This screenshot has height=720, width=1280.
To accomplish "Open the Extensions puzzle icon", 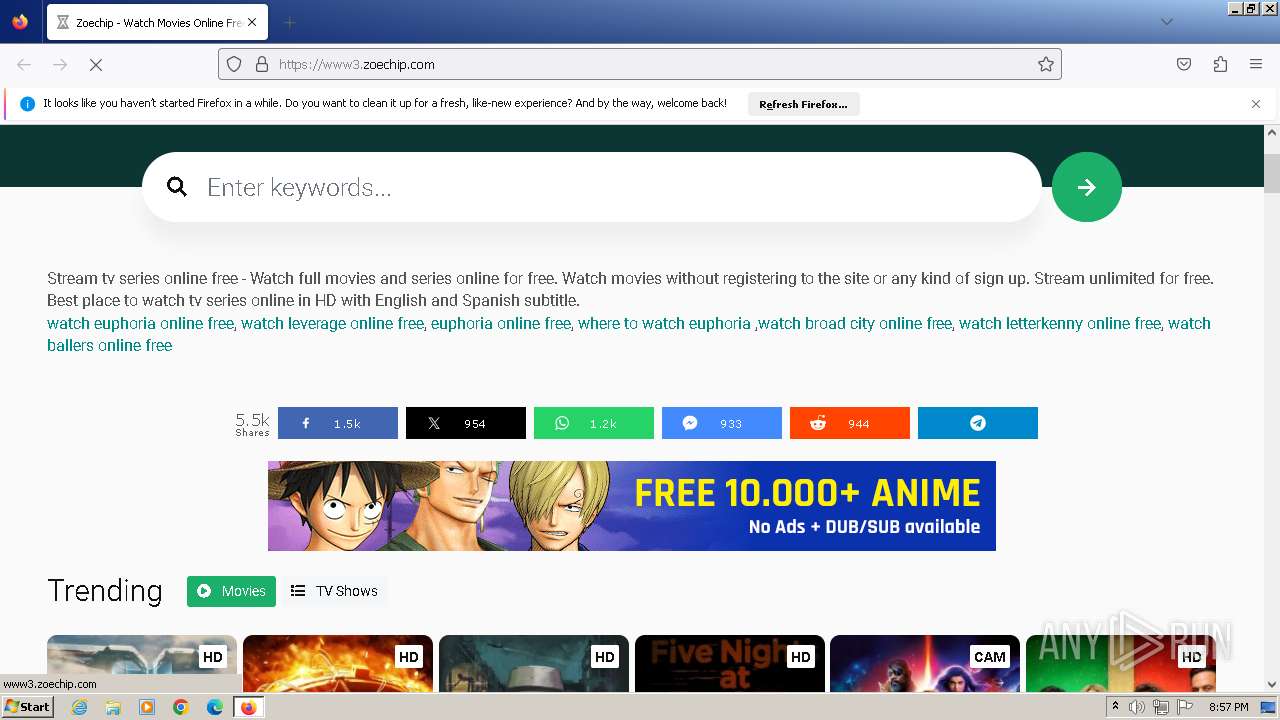I will pos(1220,64).
